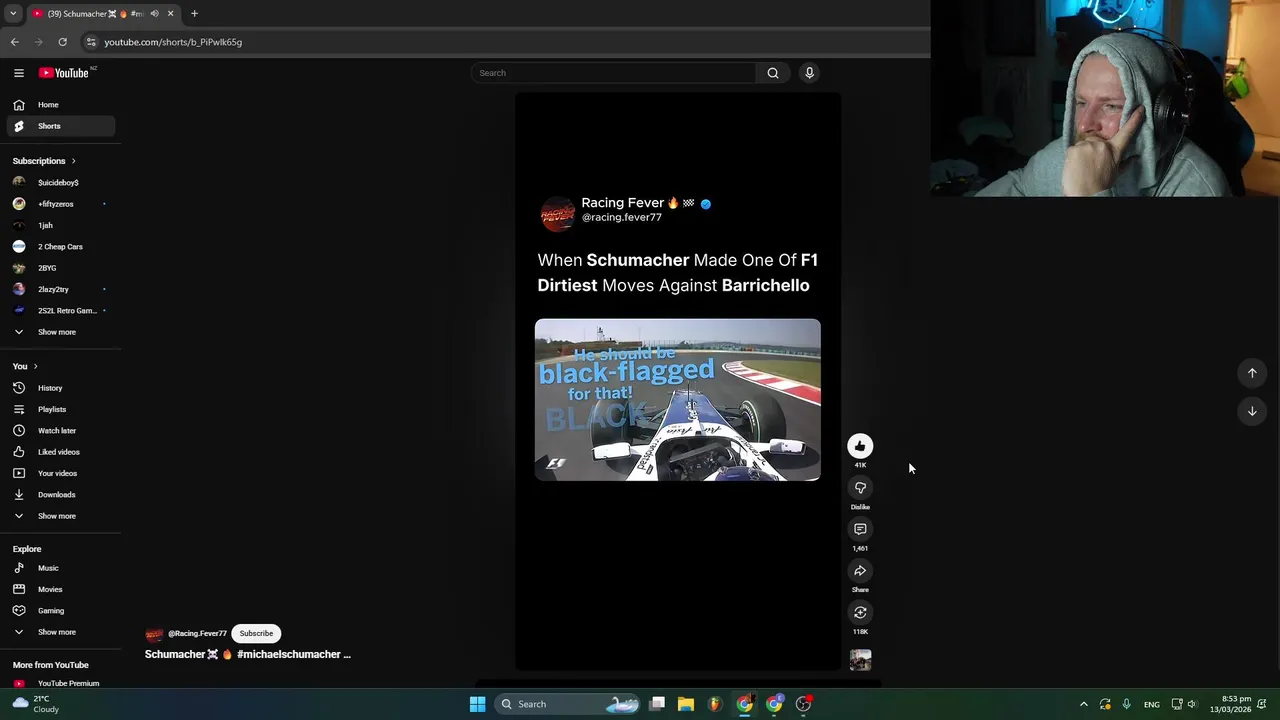The width and height of the screenshot is (1280, 720).
Task: Open the comments on the short
Action: click(860, 529)
